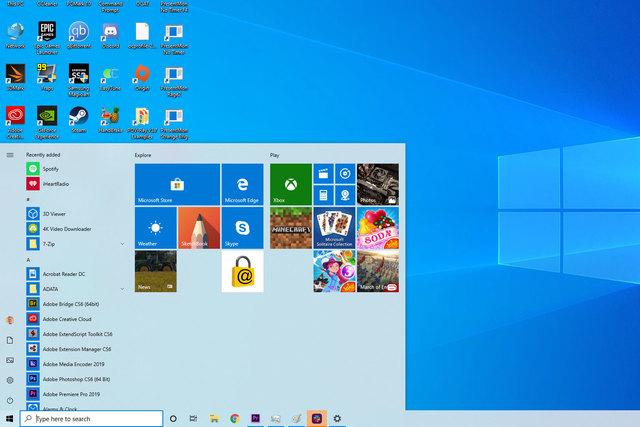Open Spotify from Recently added
The height and width of the screenshot is (427, 640).
[x=76, y=169]
